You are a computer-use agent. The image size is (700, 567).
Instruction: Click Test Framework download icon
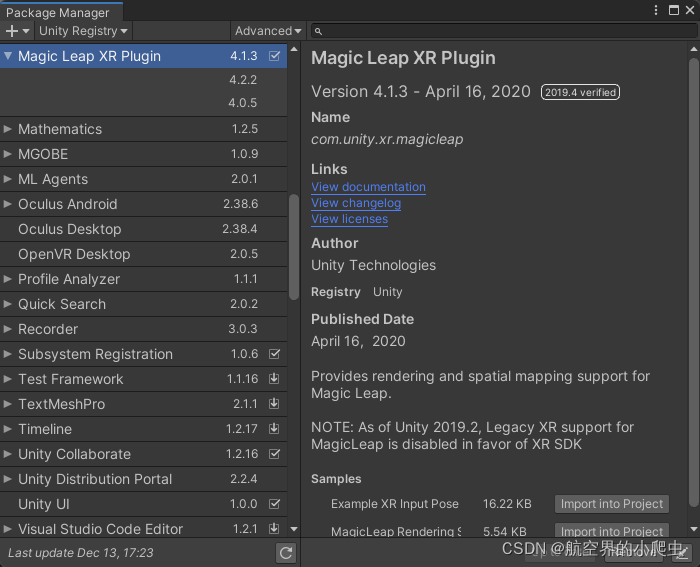[x=274, y=379]
